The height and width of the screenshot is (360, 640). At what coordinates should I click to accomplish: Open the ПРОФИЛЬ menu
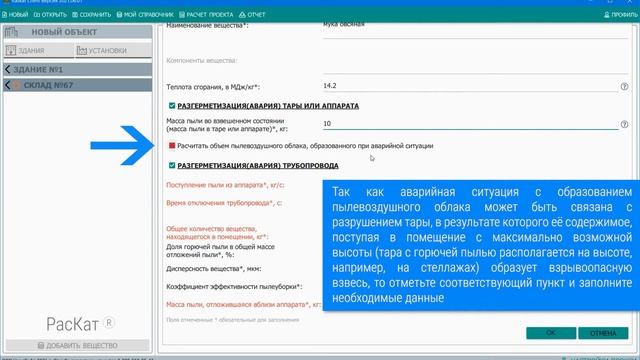621,15
